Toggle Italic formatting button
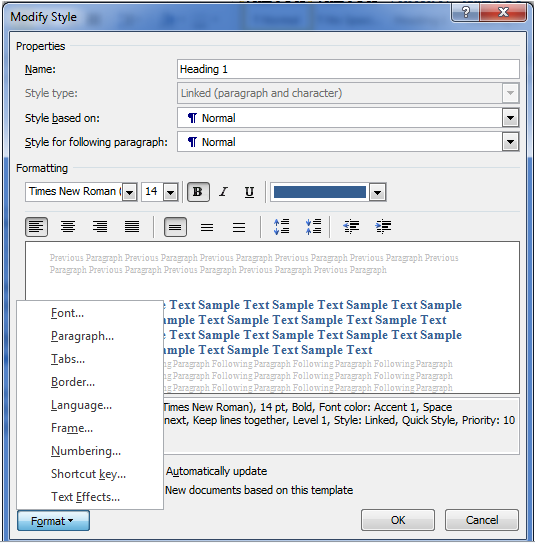The height and width of the screenshot is (543, 535). 224,192
